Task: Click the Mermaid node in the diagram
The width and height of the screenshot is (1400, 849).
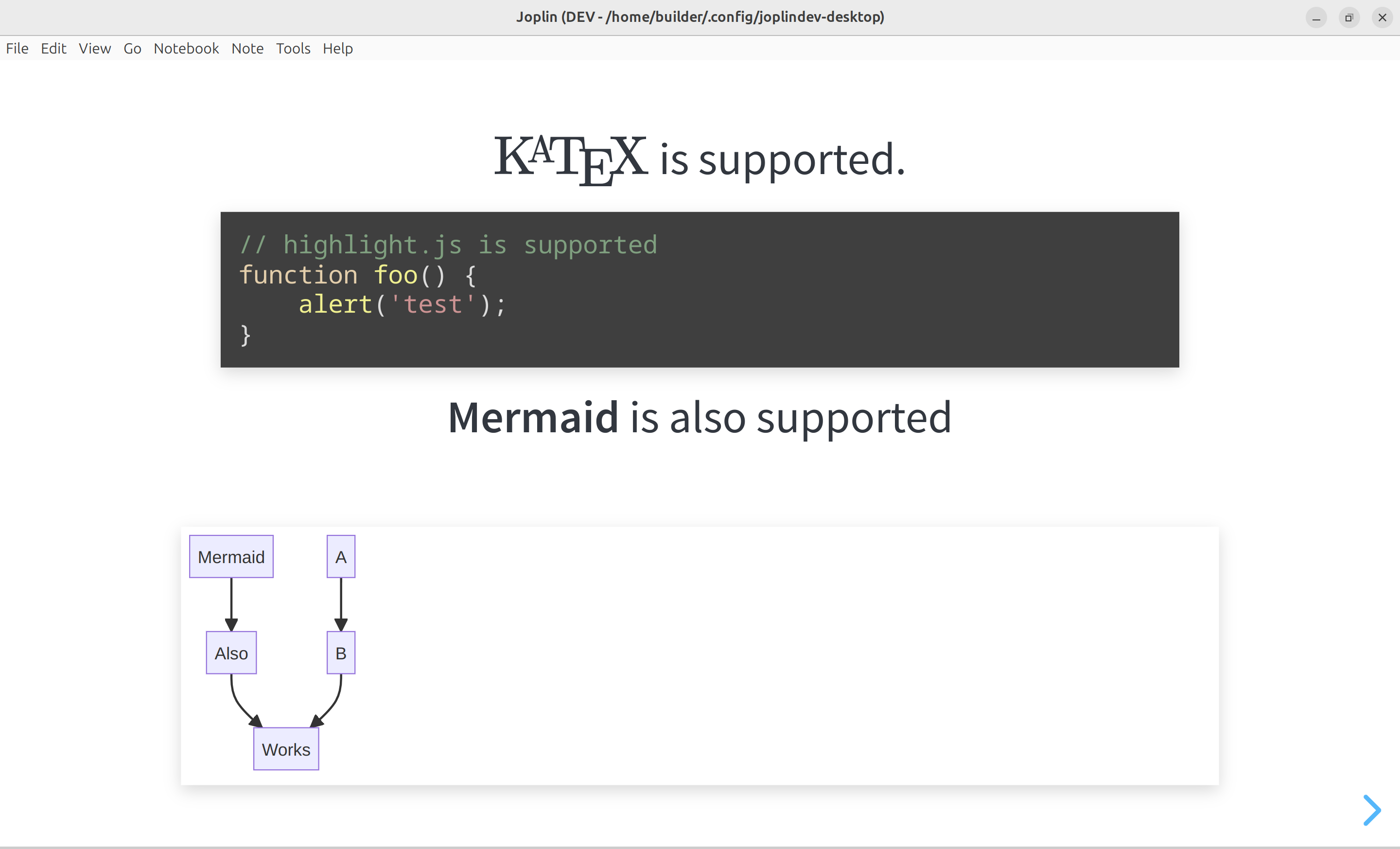Action: click(x=231, y=556)
